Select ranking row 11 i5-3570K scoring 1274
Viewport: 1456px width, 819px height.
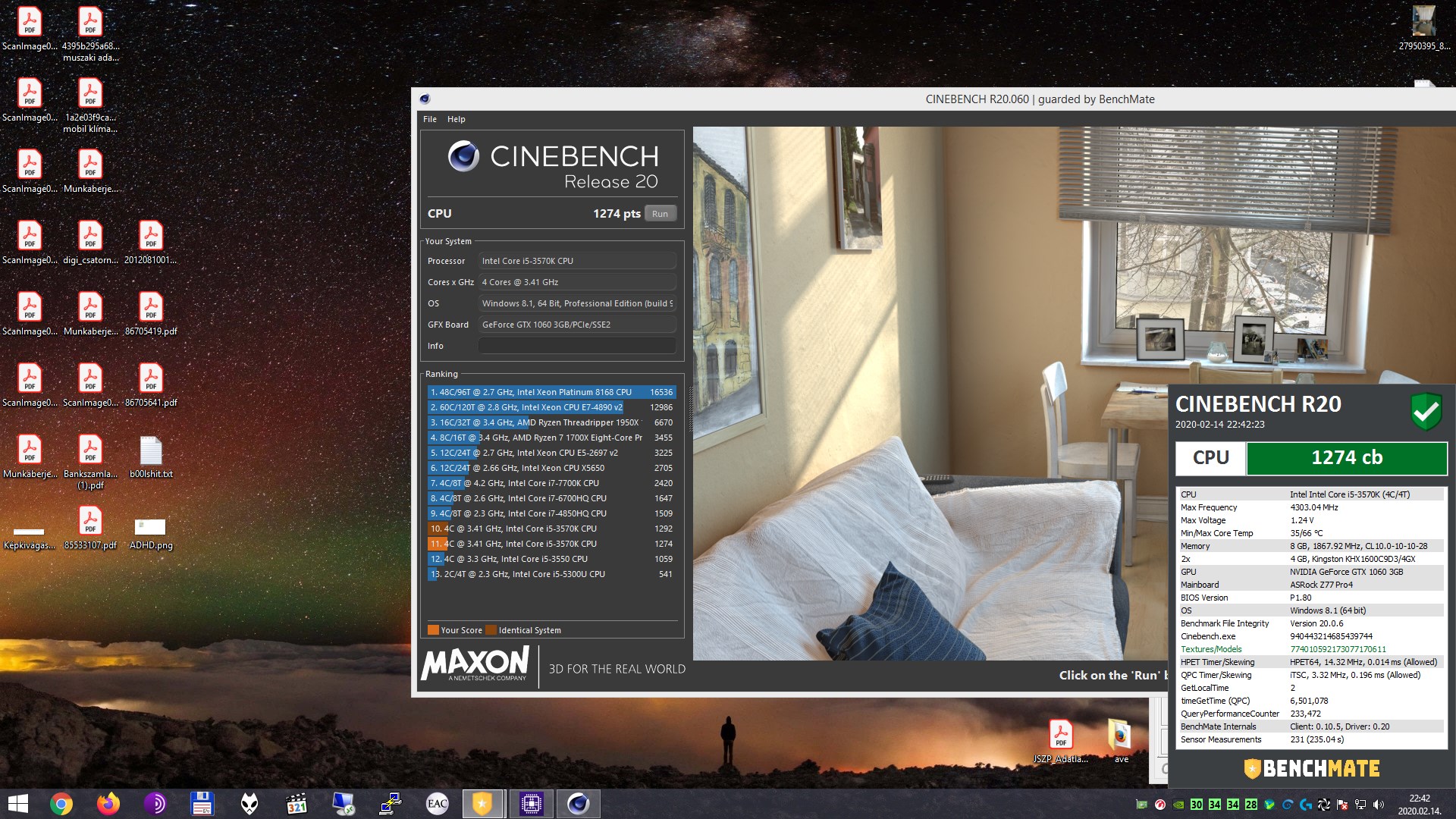pos(551,544)
